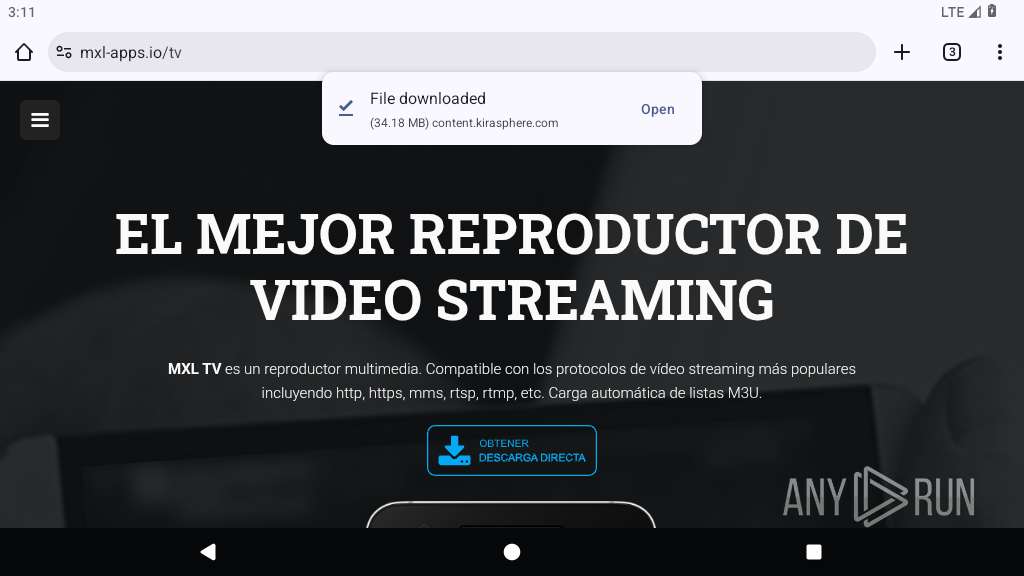Tap the LTE signal status indicator
Viewport: 1024px width, 576px height.
coord(961,12)
